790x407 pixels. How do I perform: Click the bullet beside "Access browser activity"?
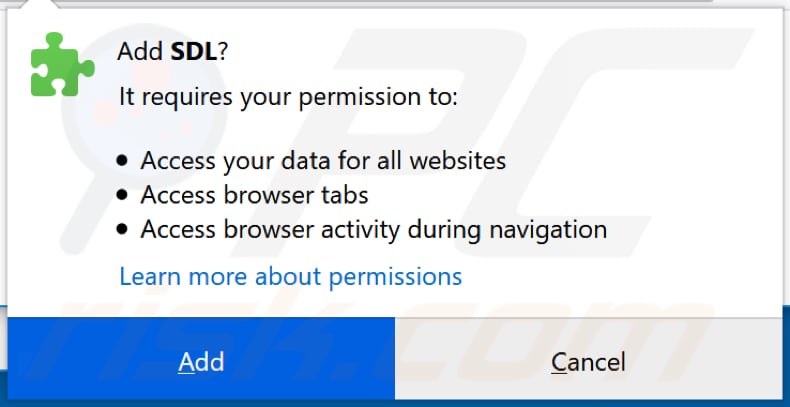tap(122, 230)
